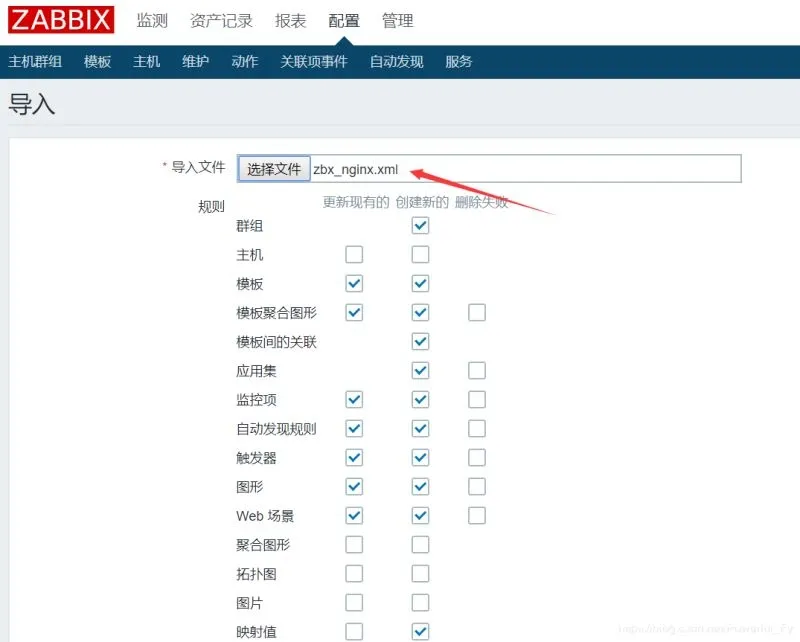Click the ZABBIX logo
Screen dimensions: 800x642
pos(60,19)
